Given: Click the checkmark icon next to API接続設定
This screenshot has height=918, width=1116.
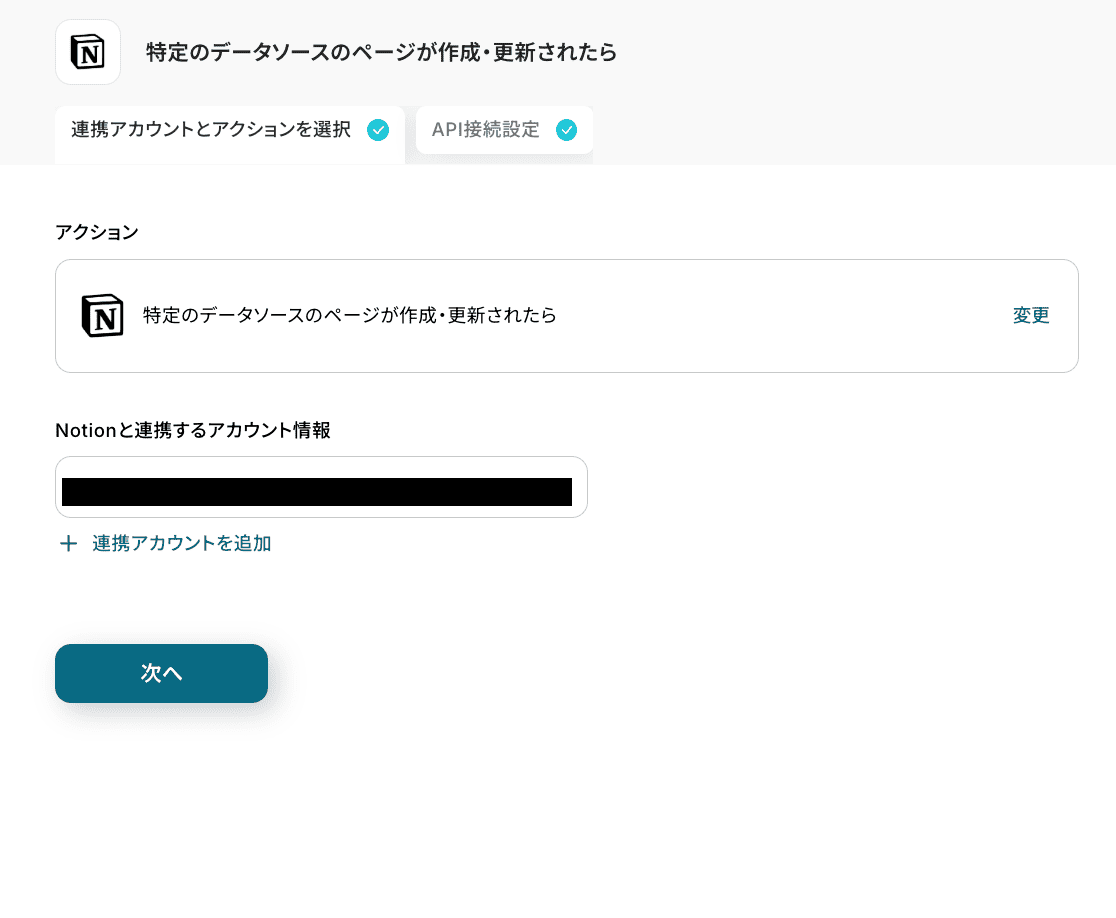Looking at the screenshot, I should (x=566, y=130).
